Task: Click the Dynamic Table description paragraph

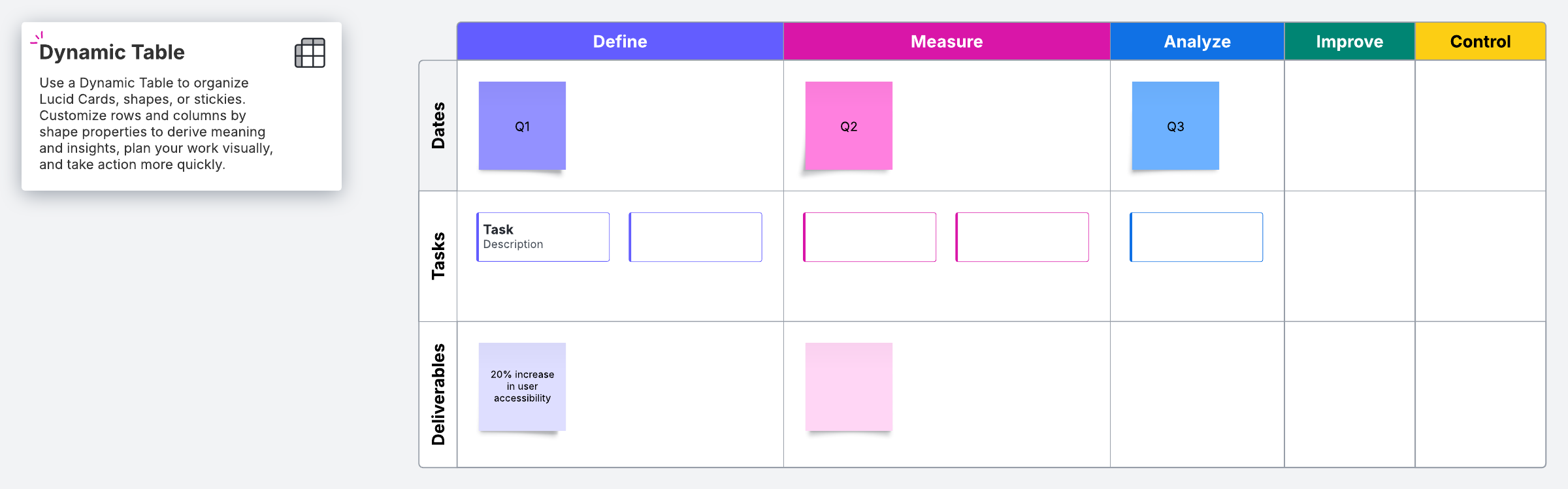Action: tap(155, 123)
